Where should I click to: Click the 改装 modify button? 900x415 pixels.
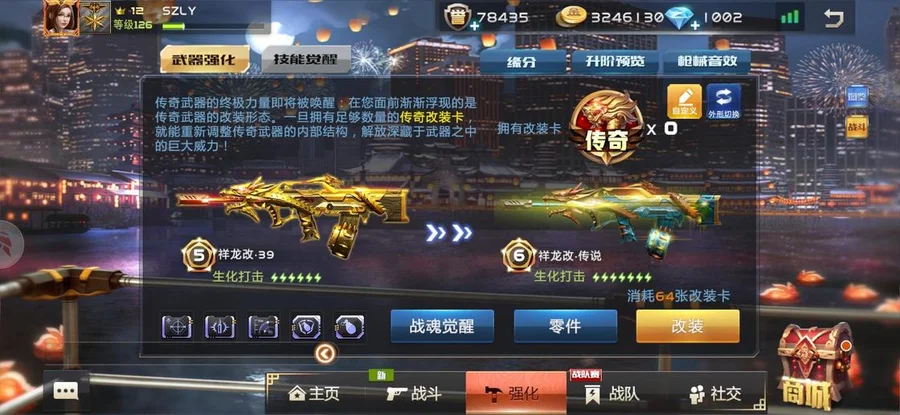tap(688, 326)
